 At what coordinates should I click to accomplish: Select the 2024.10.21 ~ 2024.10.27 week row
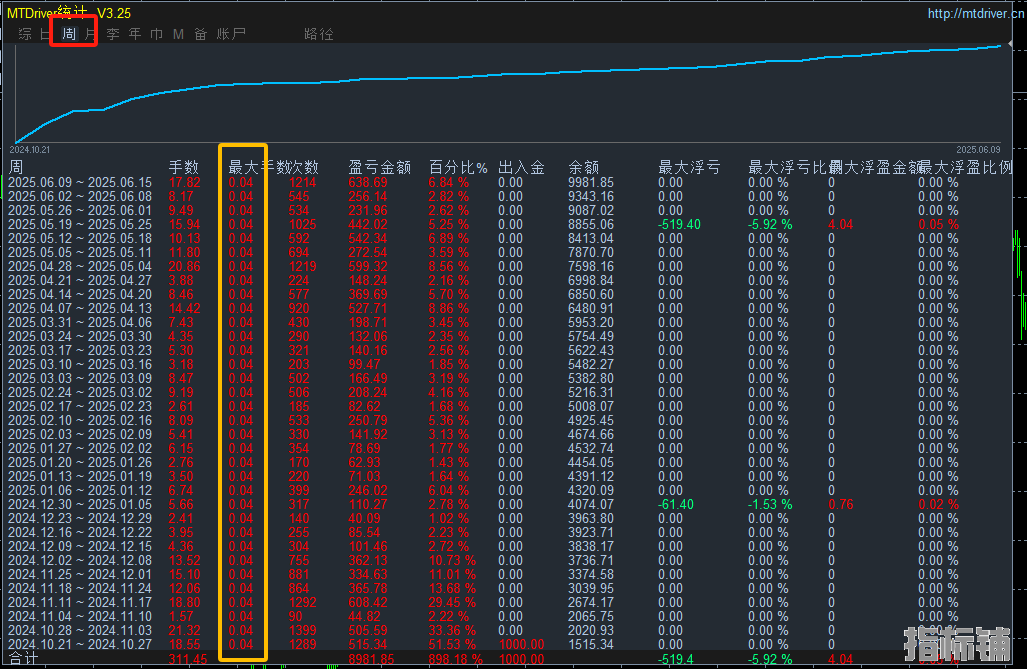click(x=508, y=645)
